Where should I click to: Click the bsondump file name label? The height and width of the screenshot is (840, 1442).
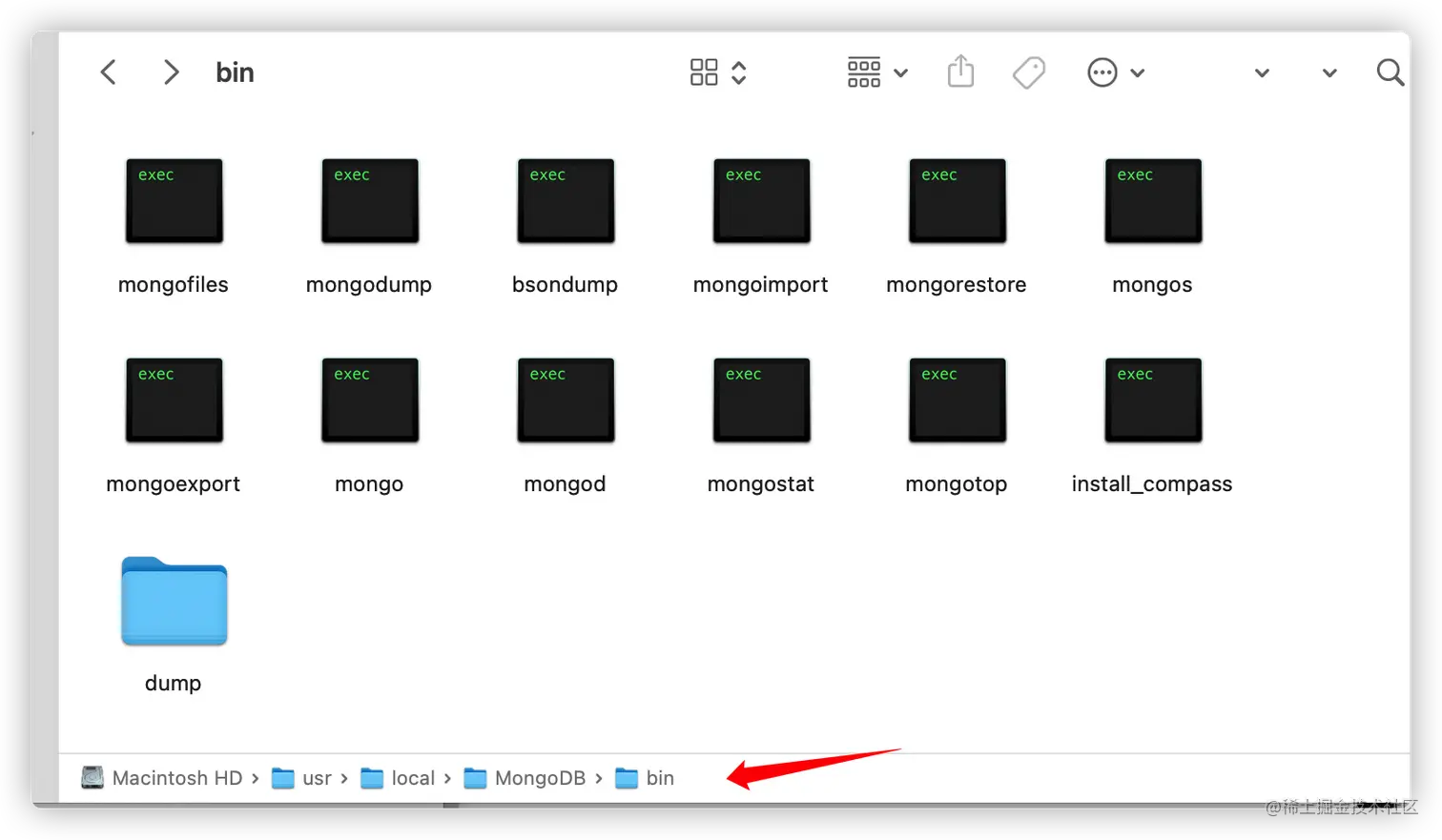565,285
